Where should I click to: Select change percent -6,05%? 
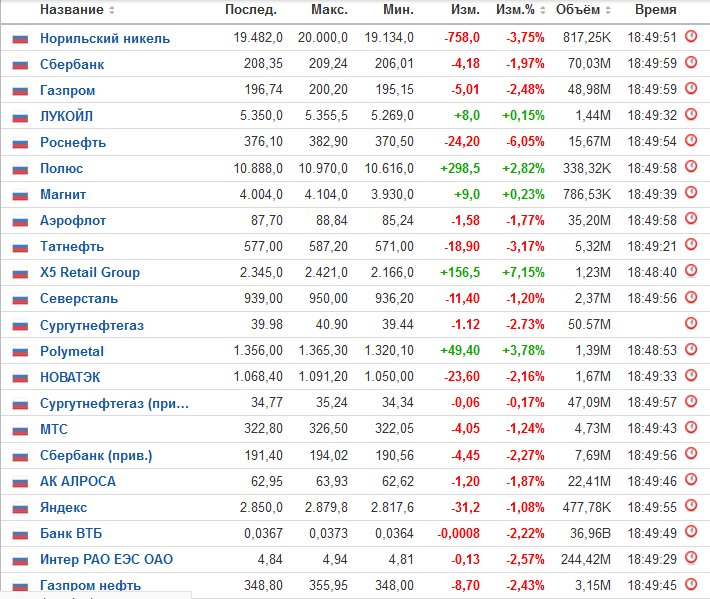[525, 142]
